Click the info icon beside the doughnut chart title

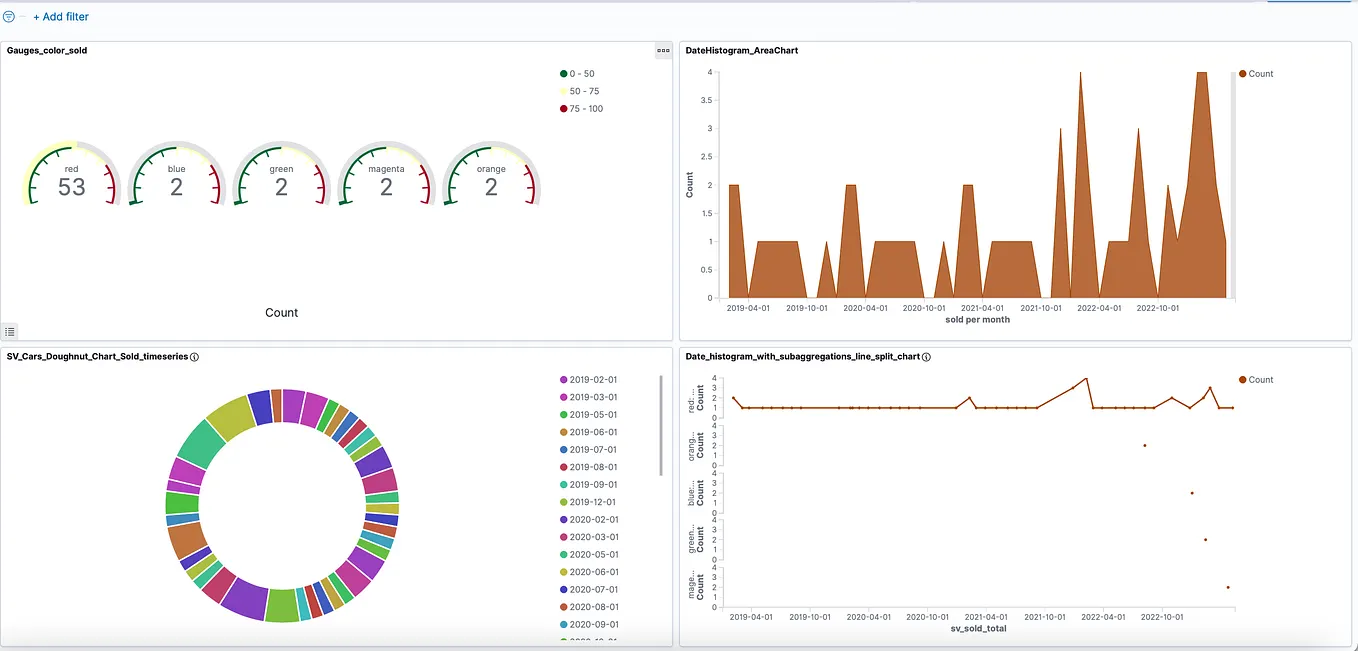point(193,356)
